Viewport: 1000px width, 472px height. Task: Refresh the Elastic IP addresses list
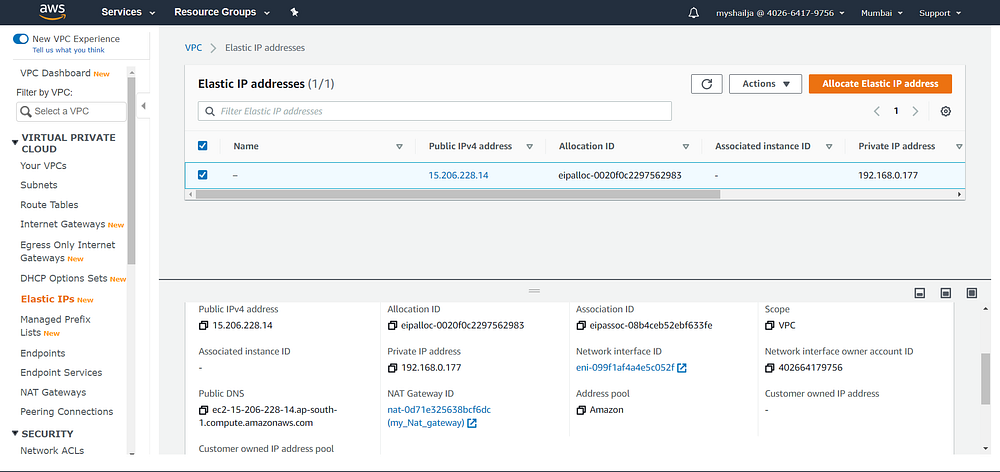(x=707, y=84)
